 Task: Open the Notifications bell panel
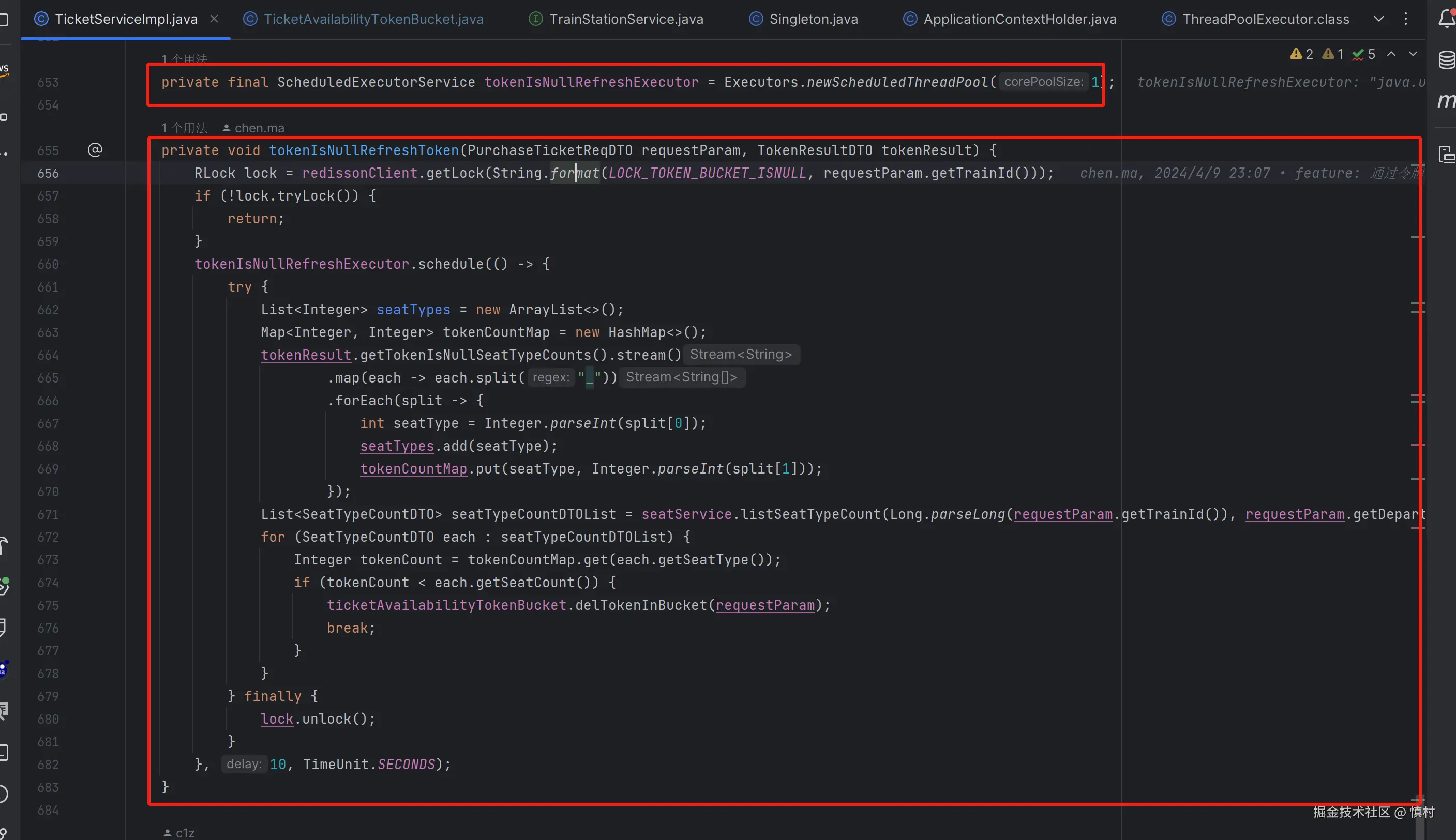click(1446, 19)
